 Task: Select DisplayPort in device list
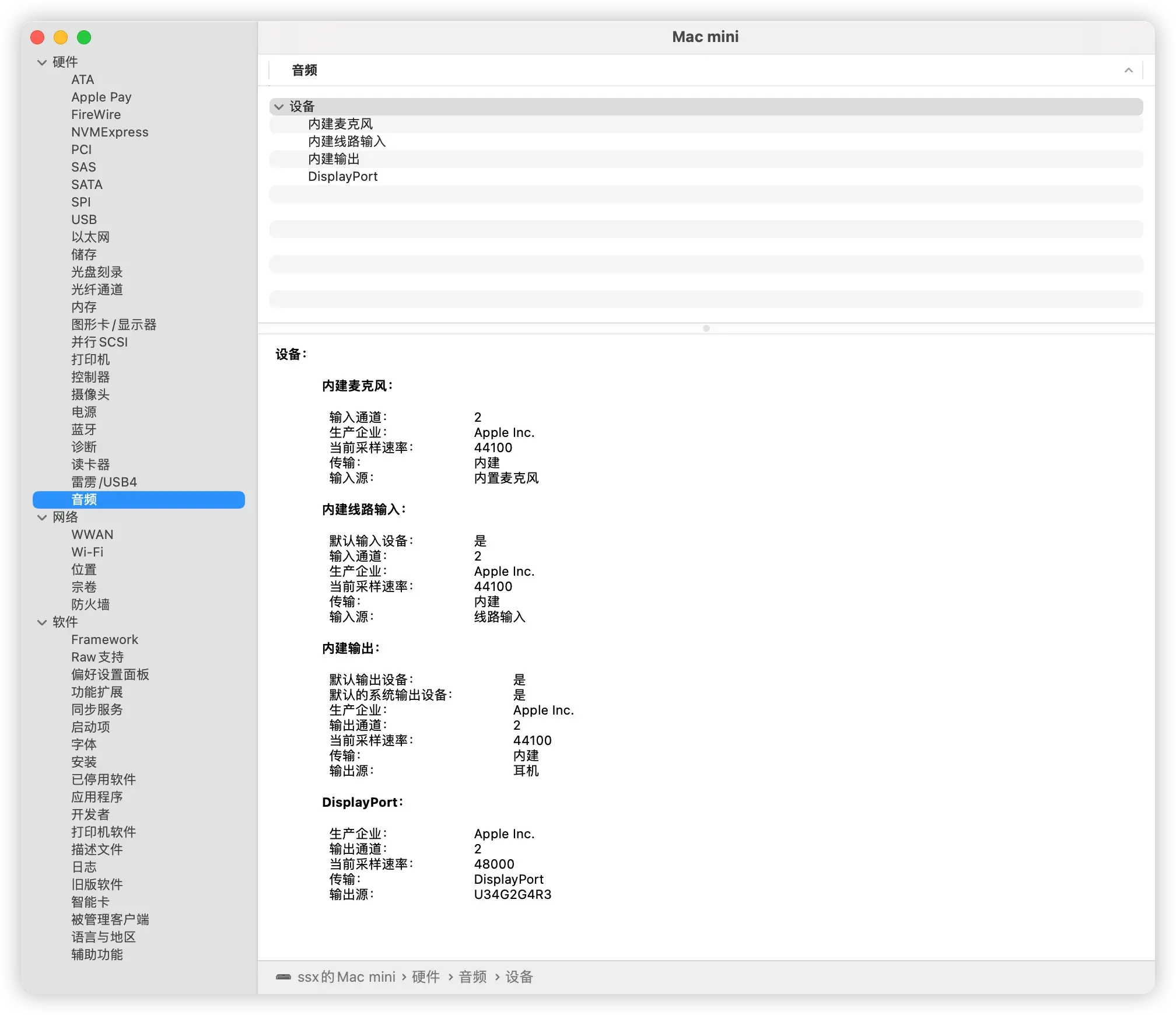[x=343, y=177]
